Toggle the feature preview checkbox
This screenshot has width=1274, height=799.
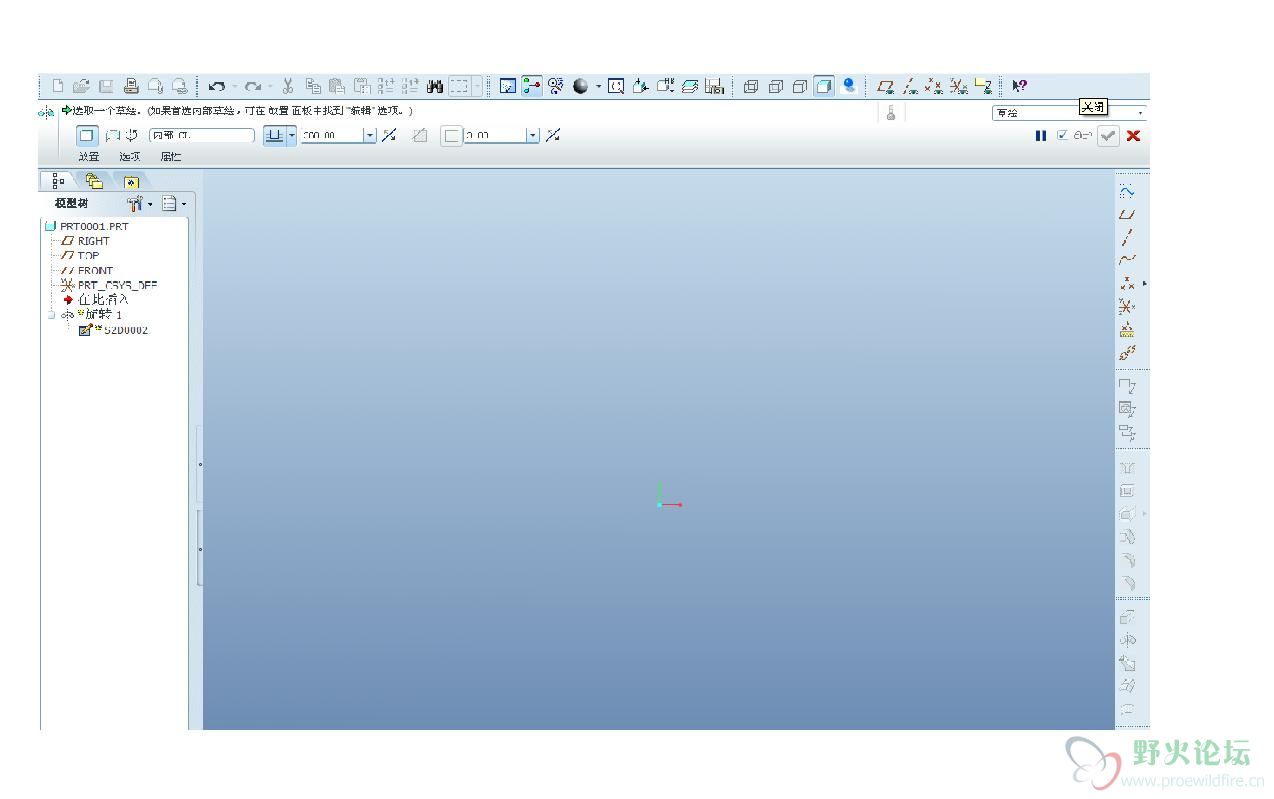1062,135
